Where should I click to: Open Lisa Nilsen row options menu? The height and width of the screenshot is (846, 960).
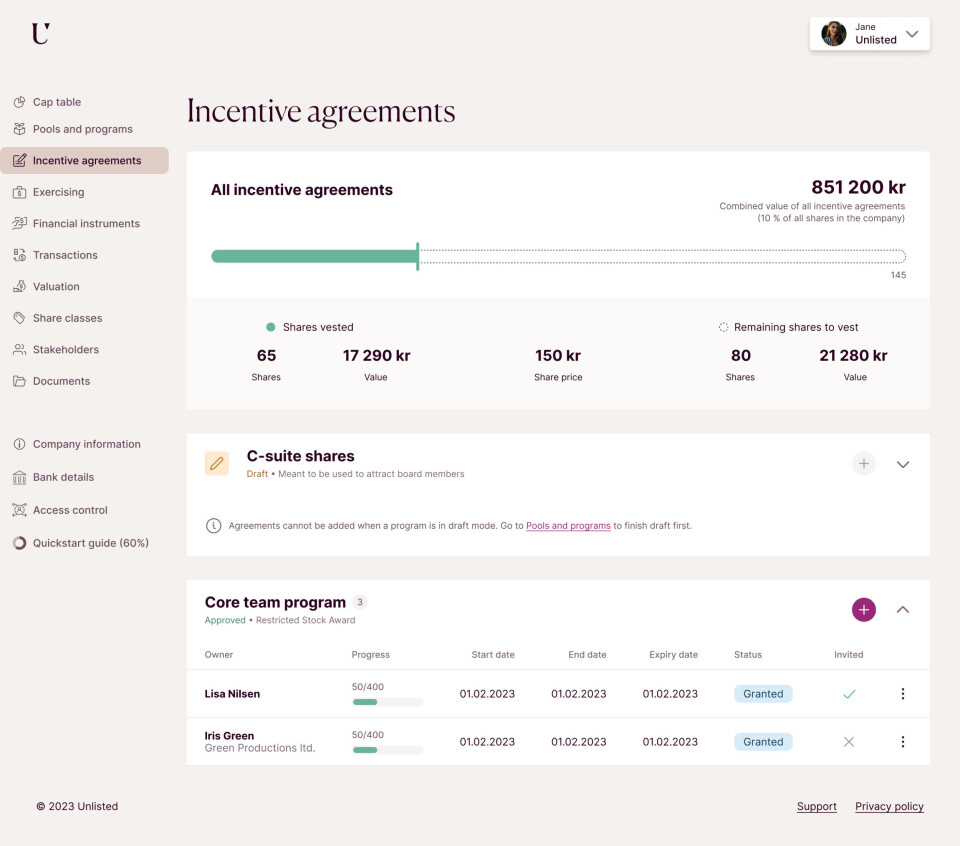coord(902,694)
